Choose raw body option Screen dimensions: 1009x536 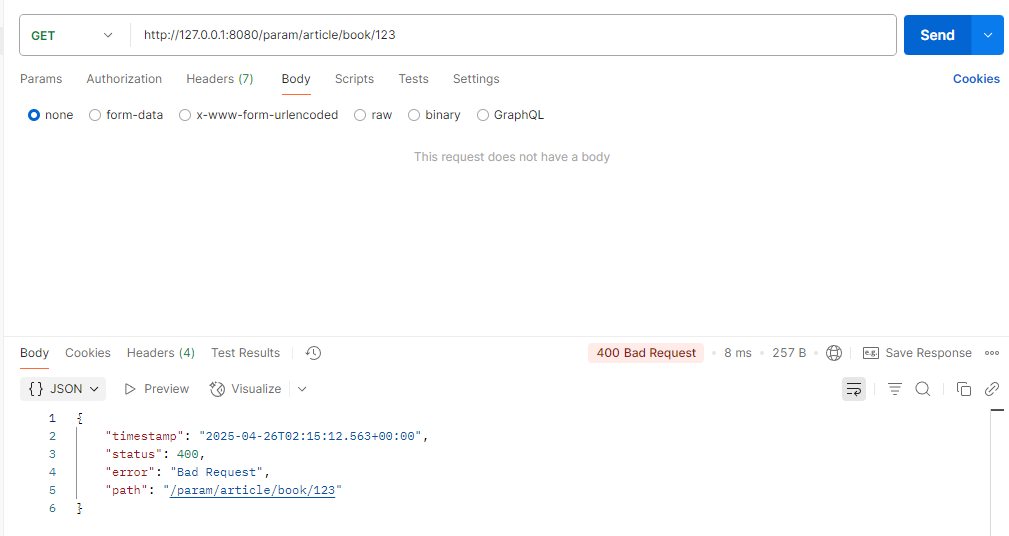coord(361,115)
